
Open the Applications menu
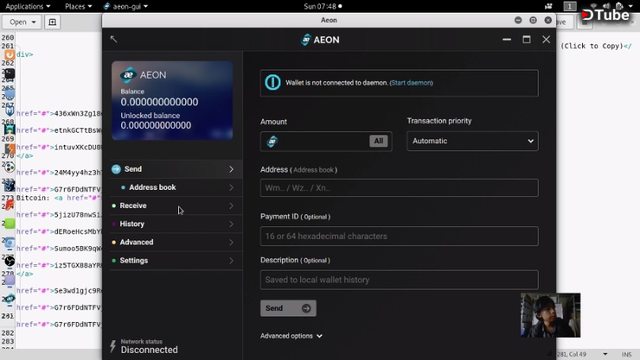click(28, 6)
